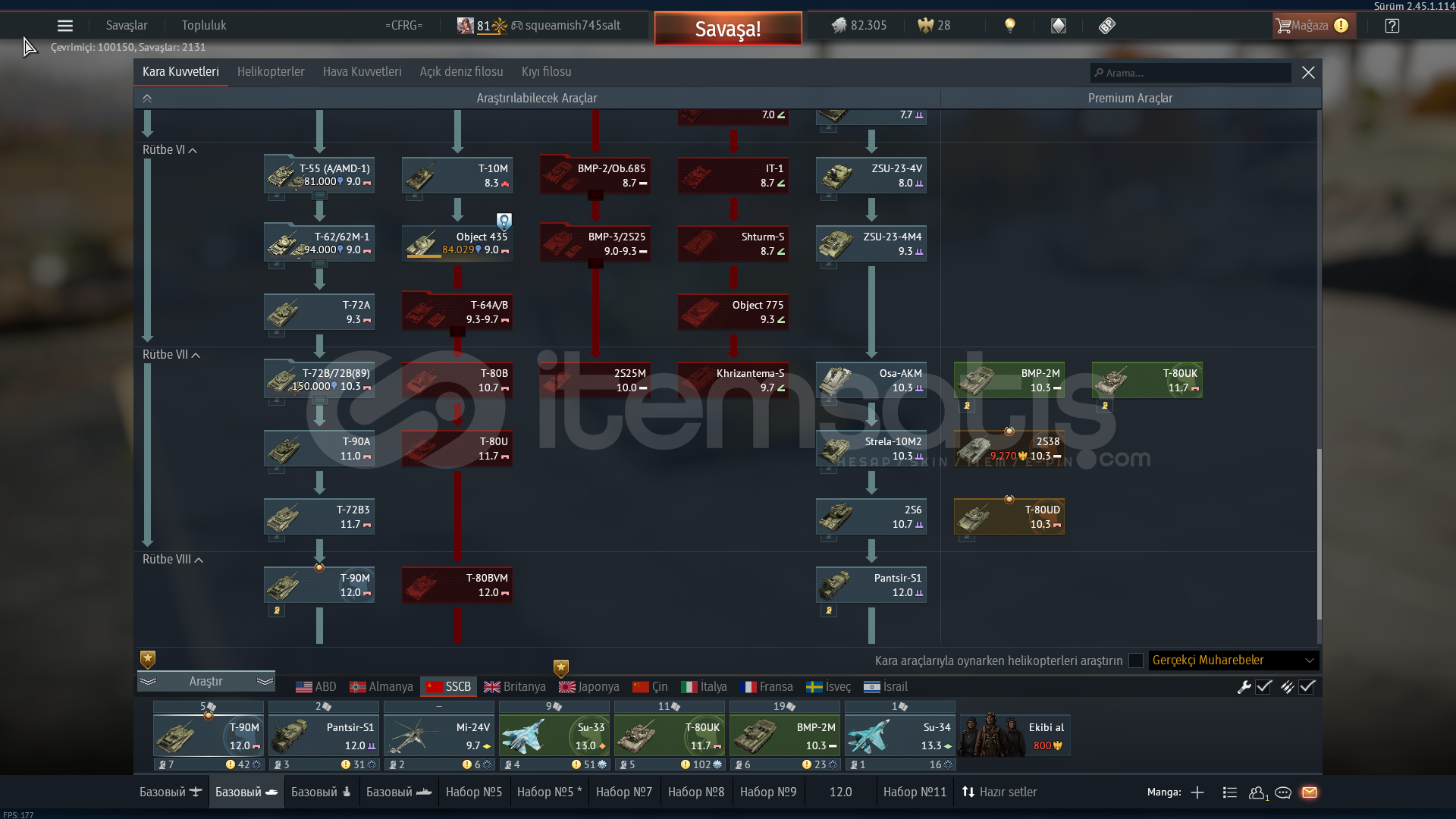Click the silver lions balance 82.305
Image resolution: width=1456 pixels, height=819 pixels.
[859, 26]
